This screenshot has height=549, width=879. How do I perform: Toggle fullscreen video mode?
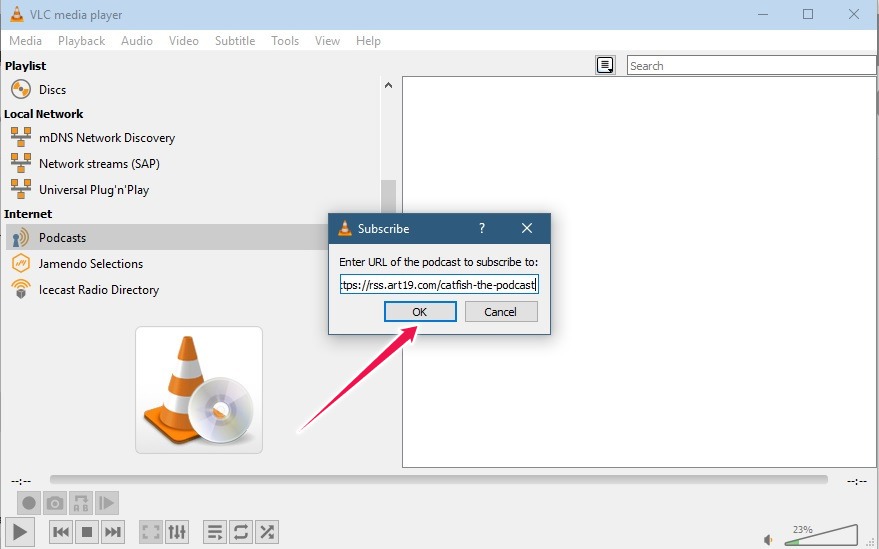click(151, 532)
